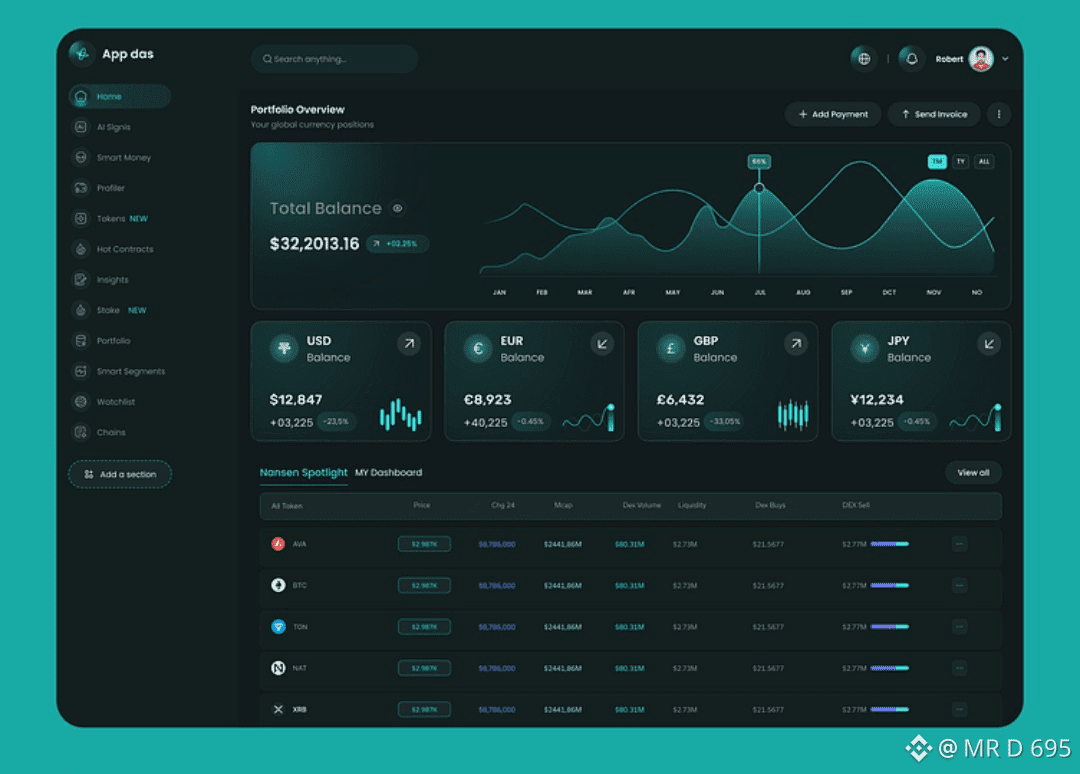Select Smart Money sidebar icon
Viewport: 1080px width, 774px height.
pos(81,158)
